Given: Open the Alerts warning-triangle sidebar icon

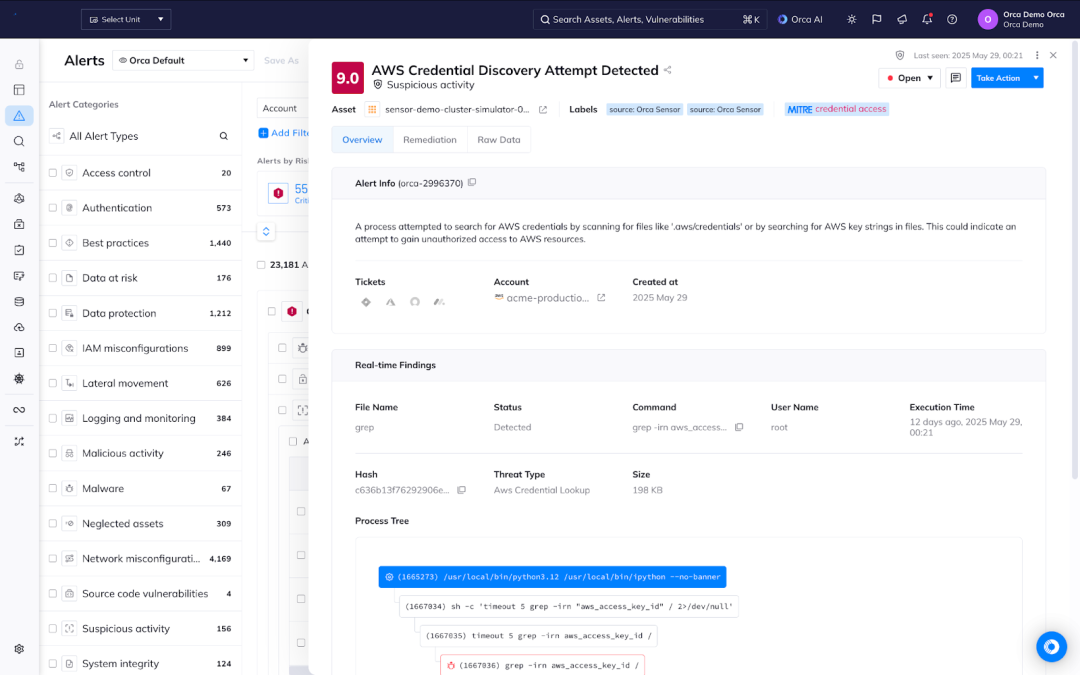Looking at the screenshot, I should click(x=19, y=116).
